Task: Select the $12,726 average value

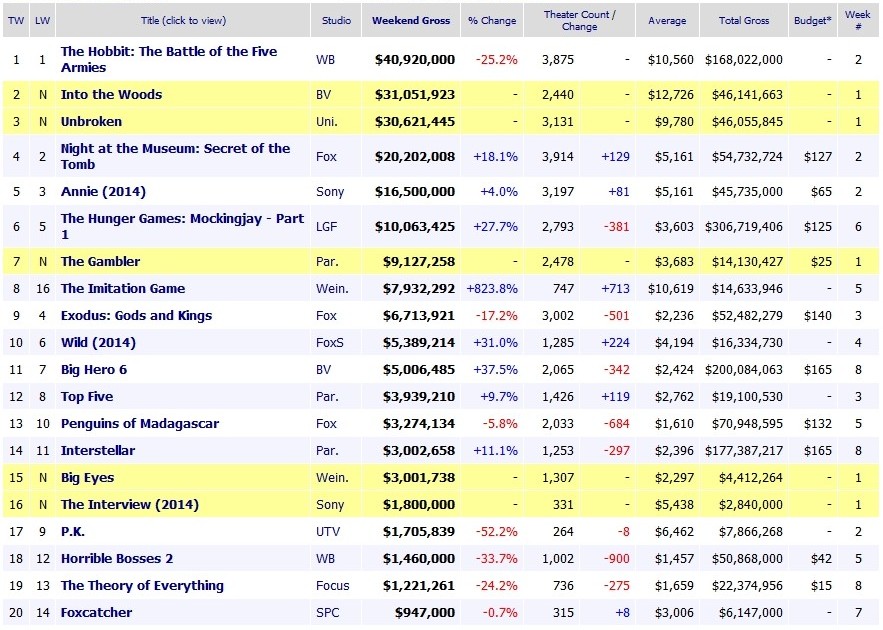Action: [671, 95]
